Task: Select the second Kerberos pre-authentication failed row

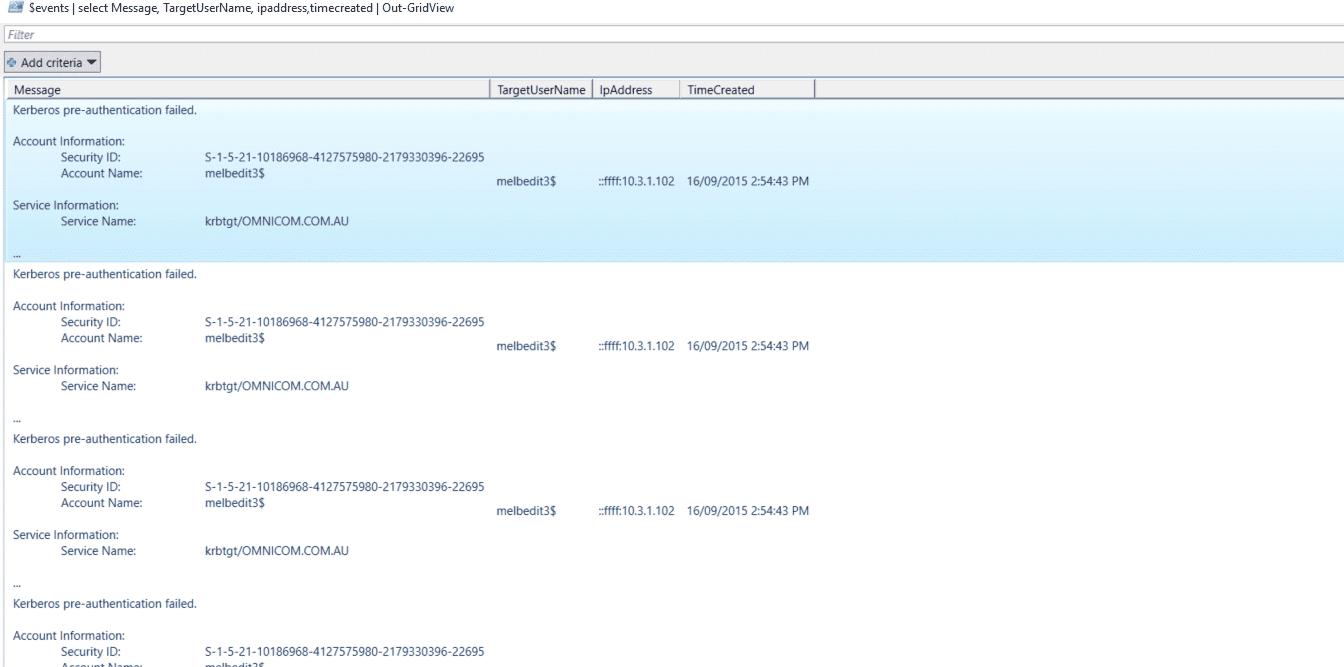Action: [x=300, y=345]
